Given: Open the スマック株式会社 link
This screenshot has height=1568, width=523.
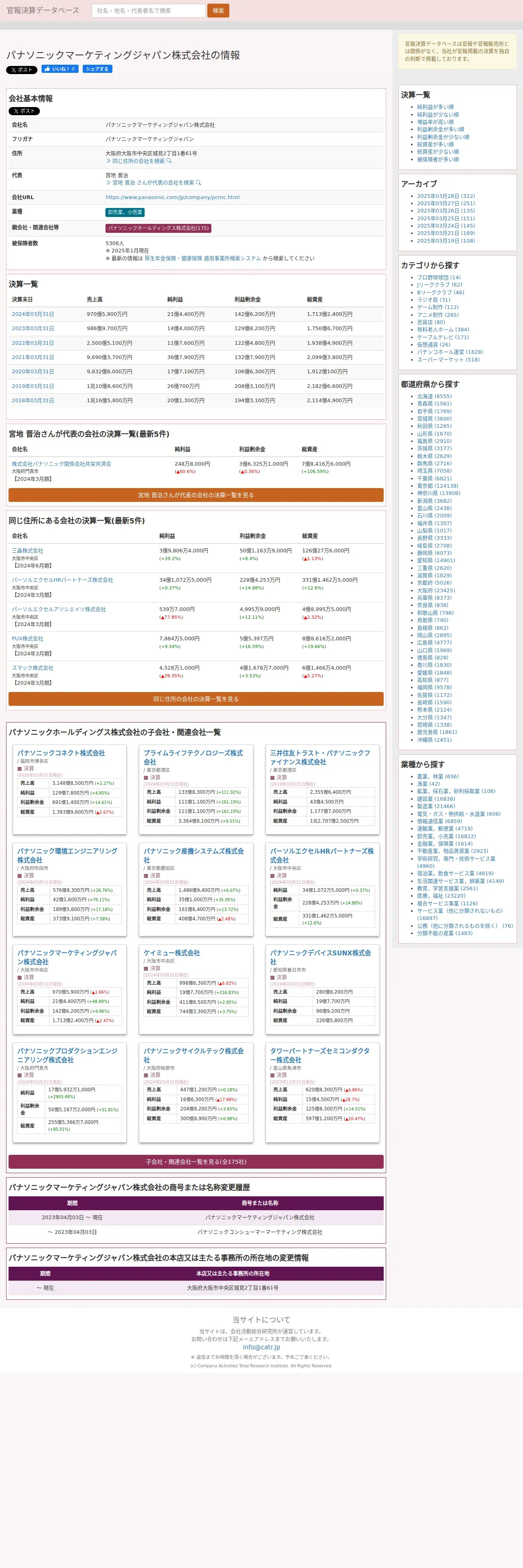Looking at the screenshot, I should pyautogui.click(x=33, y=668).
